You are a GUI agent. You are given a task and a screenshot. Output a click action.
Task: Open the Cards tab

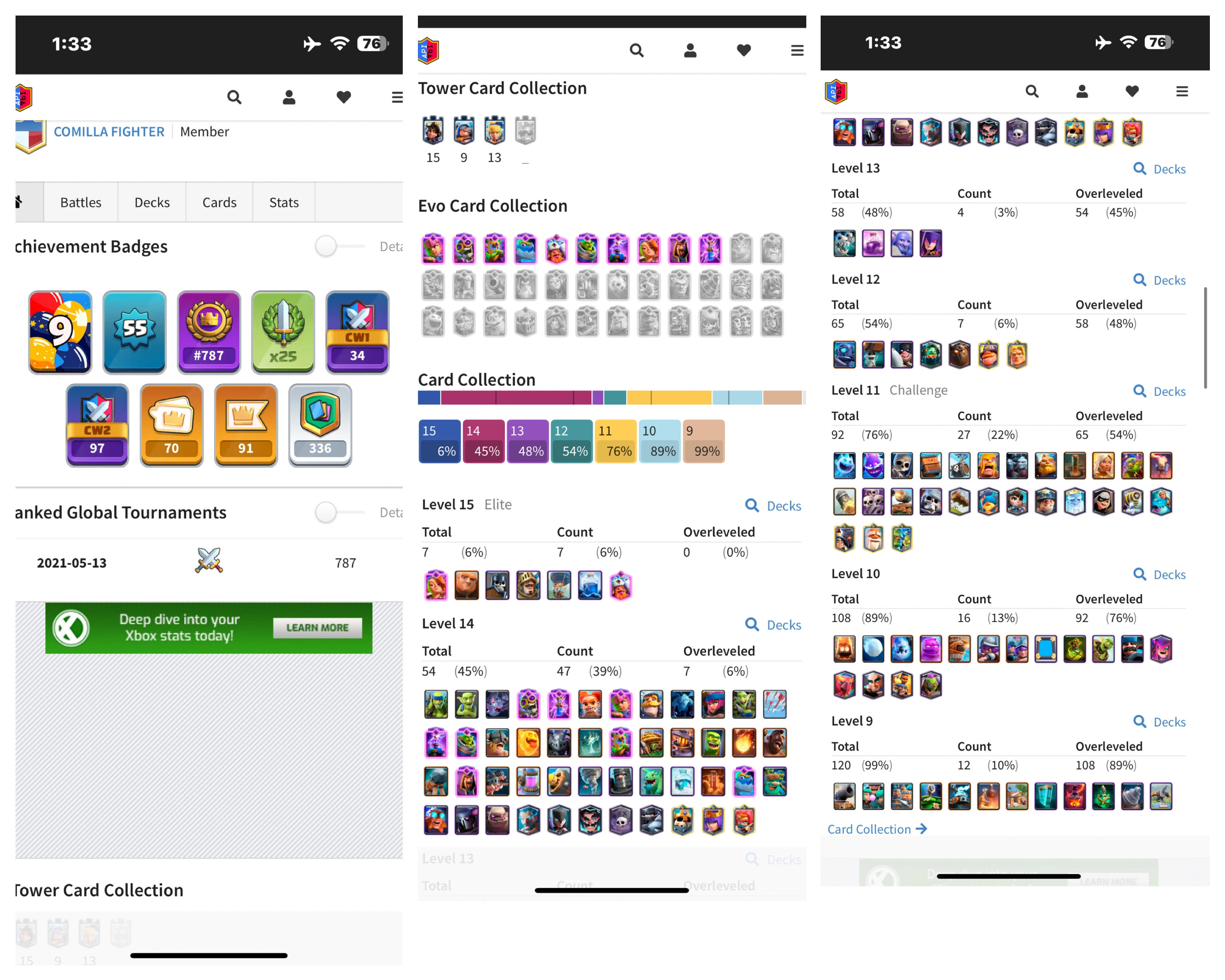coord(219,202)
